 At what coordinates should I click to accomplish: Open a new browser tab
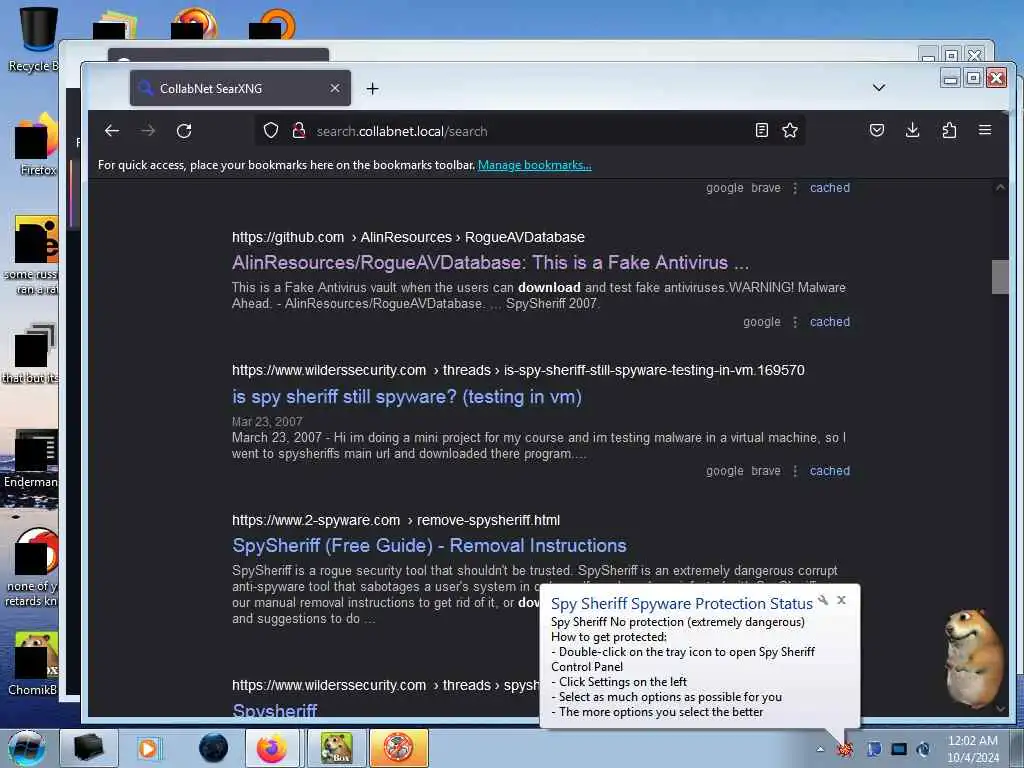pos(372,88)
